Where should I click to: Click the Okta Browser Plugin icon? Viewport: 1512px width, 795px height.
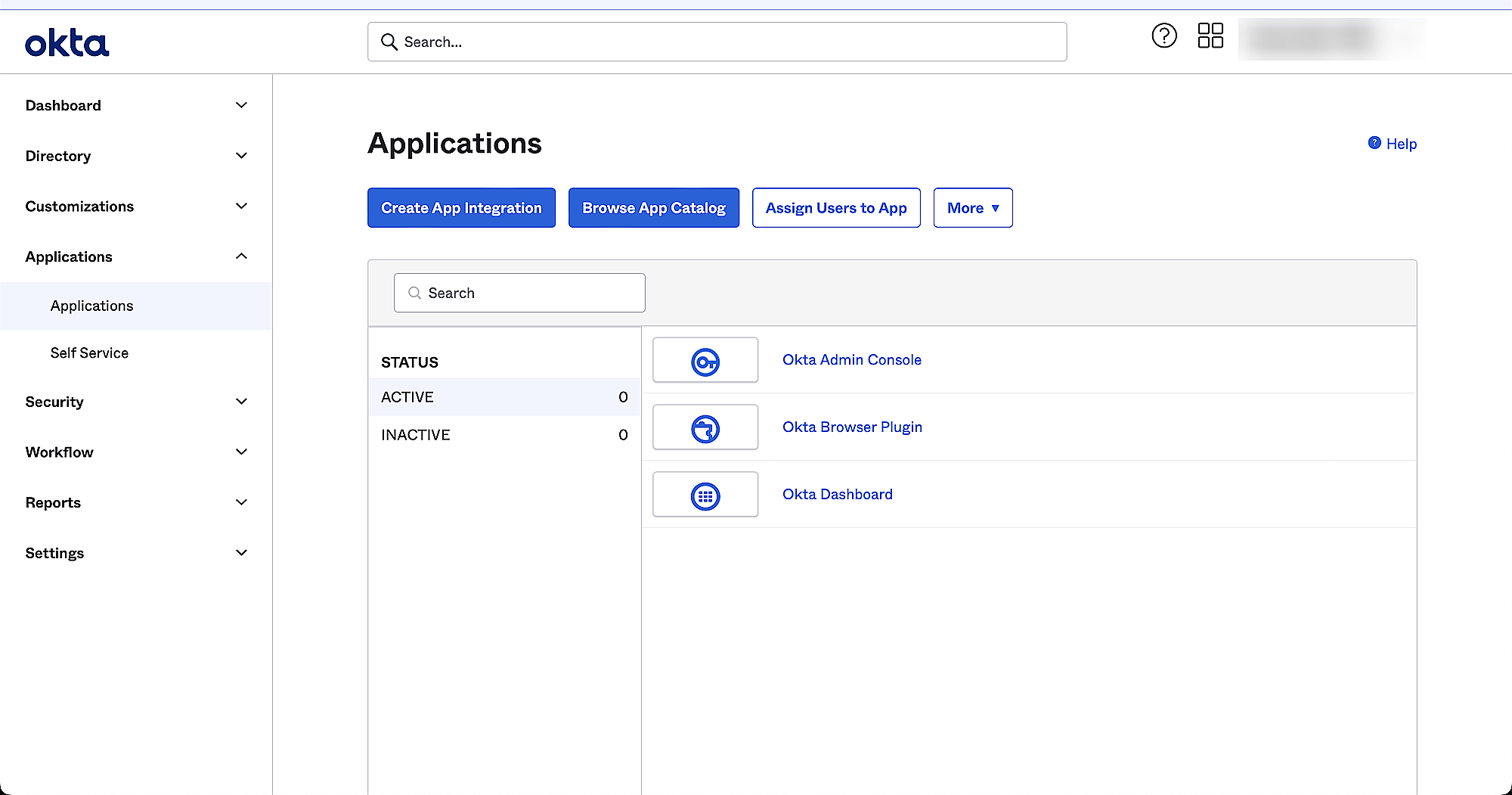pos(705,428)
